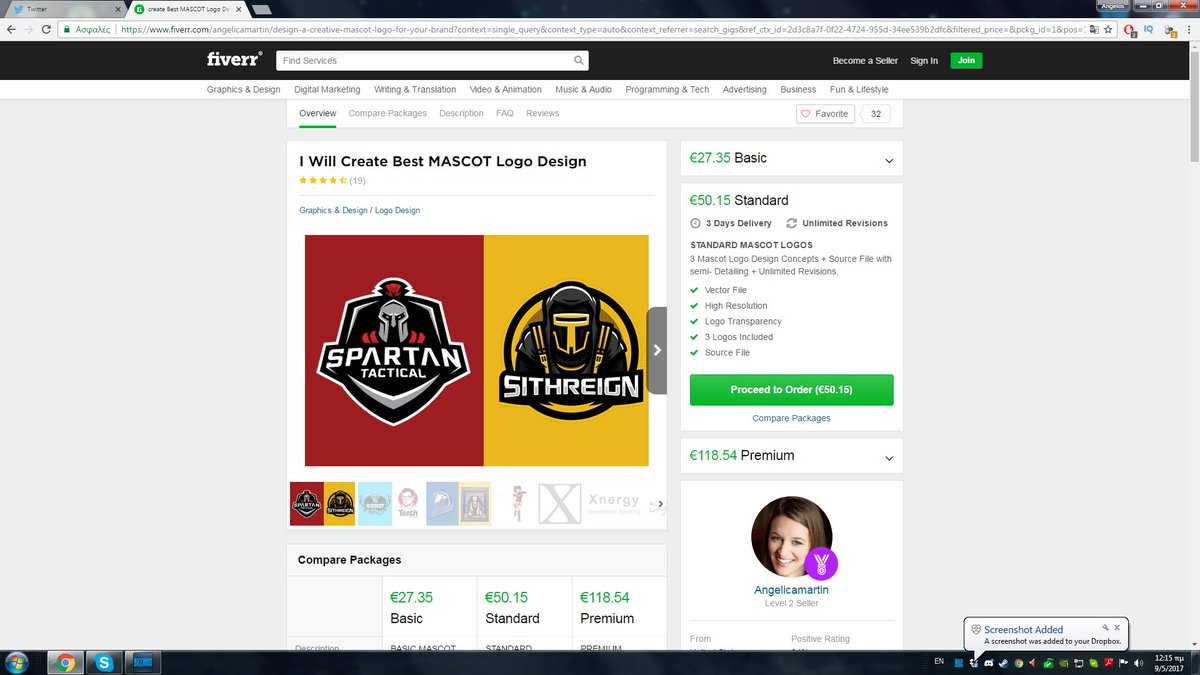Open Programming & Tech category
Image resolution: width=1200 pixels, height=675 pixels.
pyautogui.click(x=667, y=89)
